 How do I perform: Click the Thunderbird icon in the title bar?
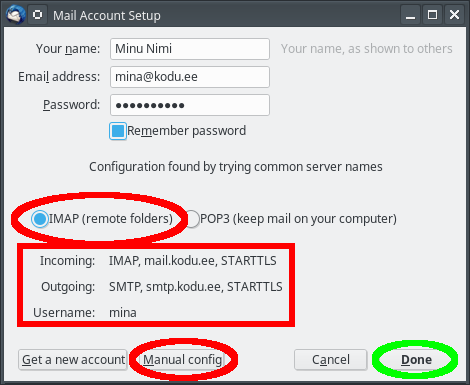tap(16, 15)
